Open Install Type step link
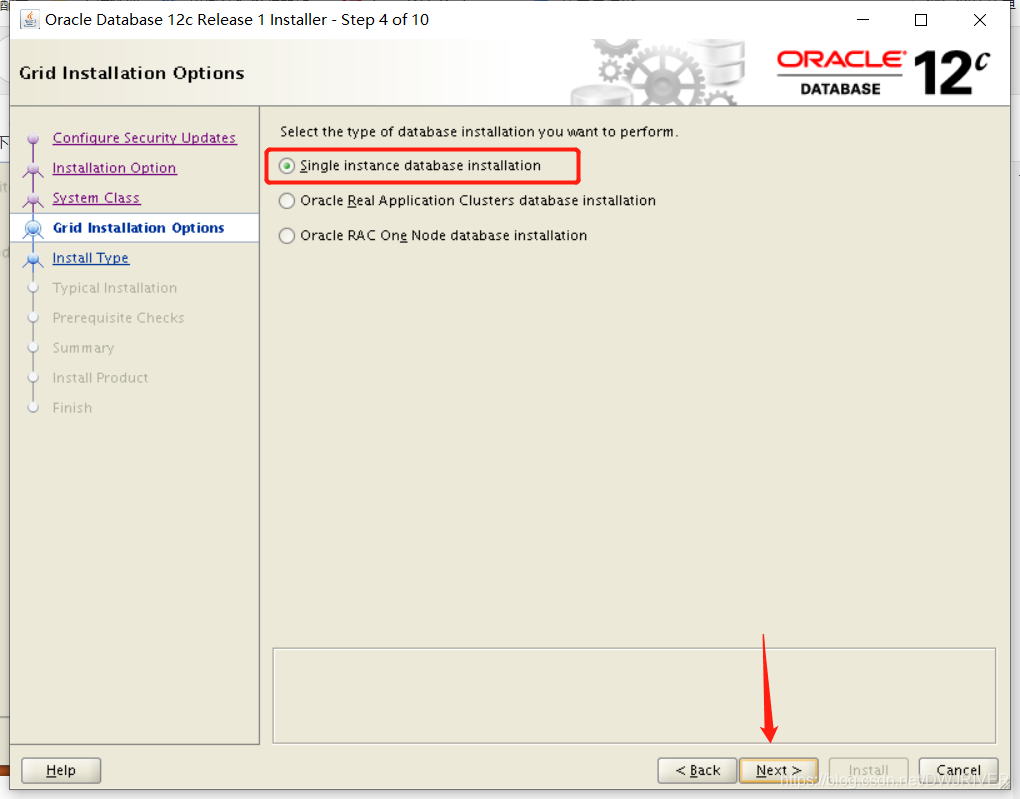Image resolution: width=1020 pixels, height=799 pixels. (91, 258)
